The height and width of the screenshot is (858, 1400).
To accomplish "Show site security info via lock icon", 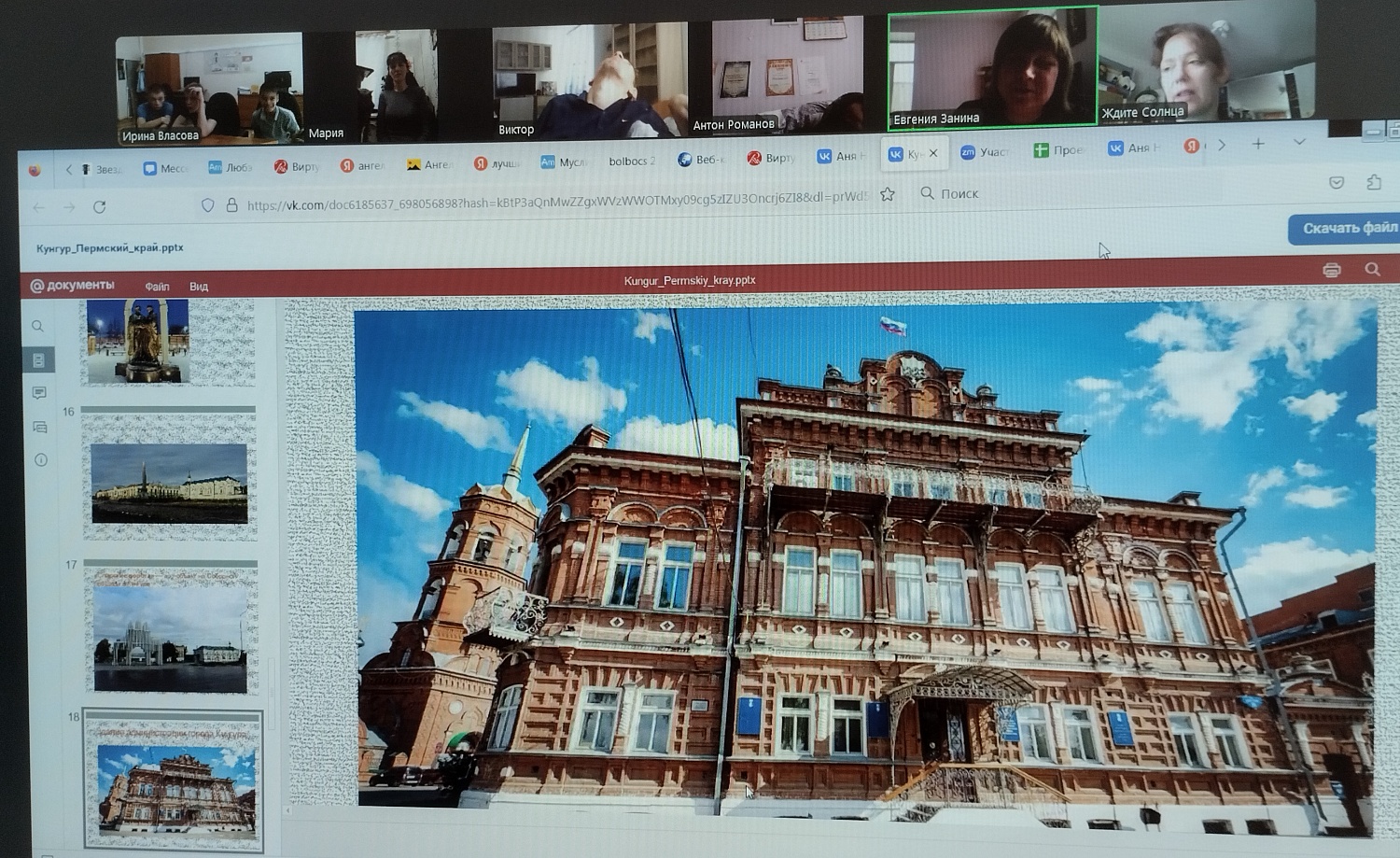I will [x=231, y=204].
